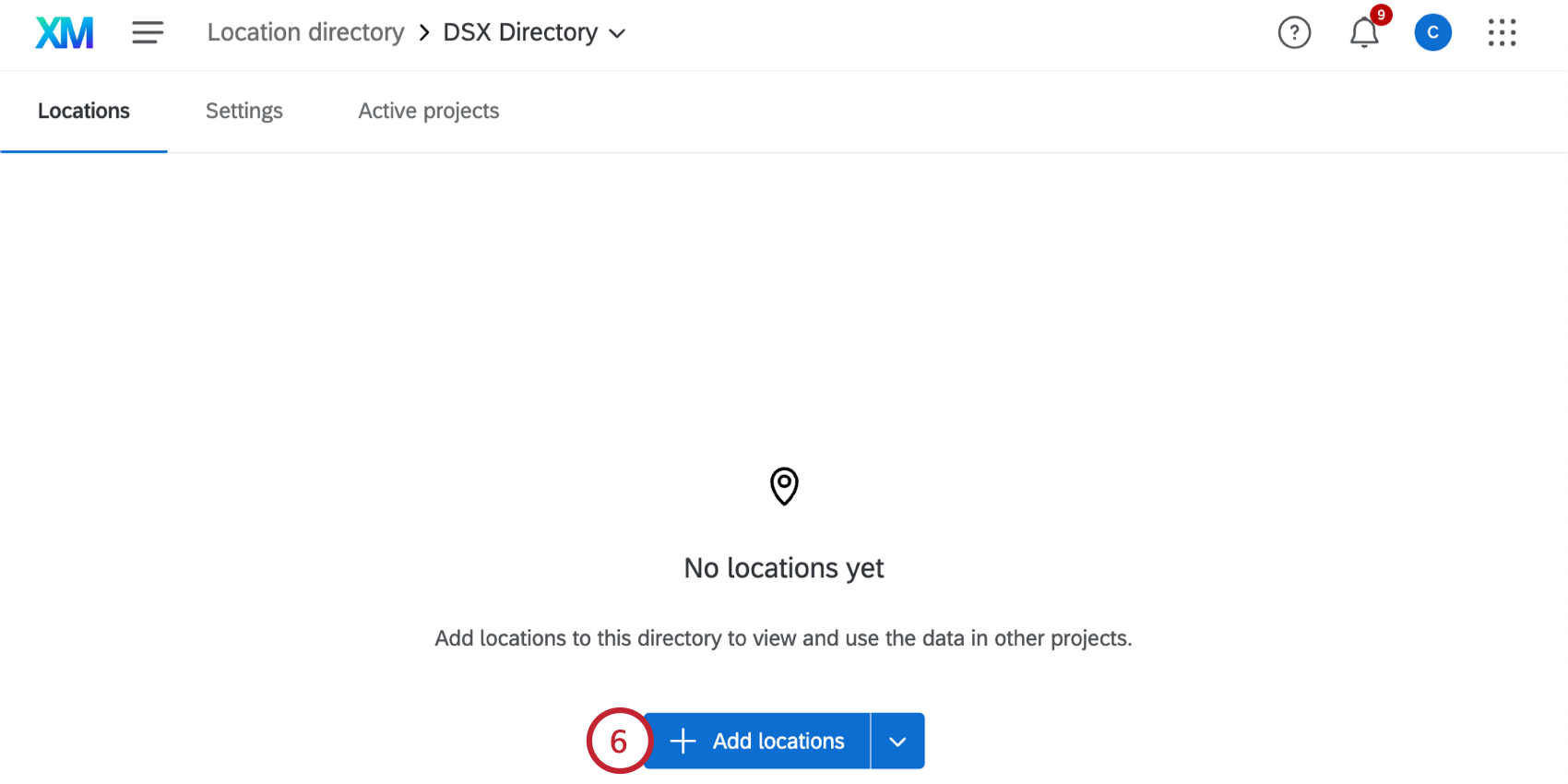Open the nine-dot apps grid
Image resolution: width=1568 pixels, height=784 pixels.
pyautogui.click(x=1502, y=33)
